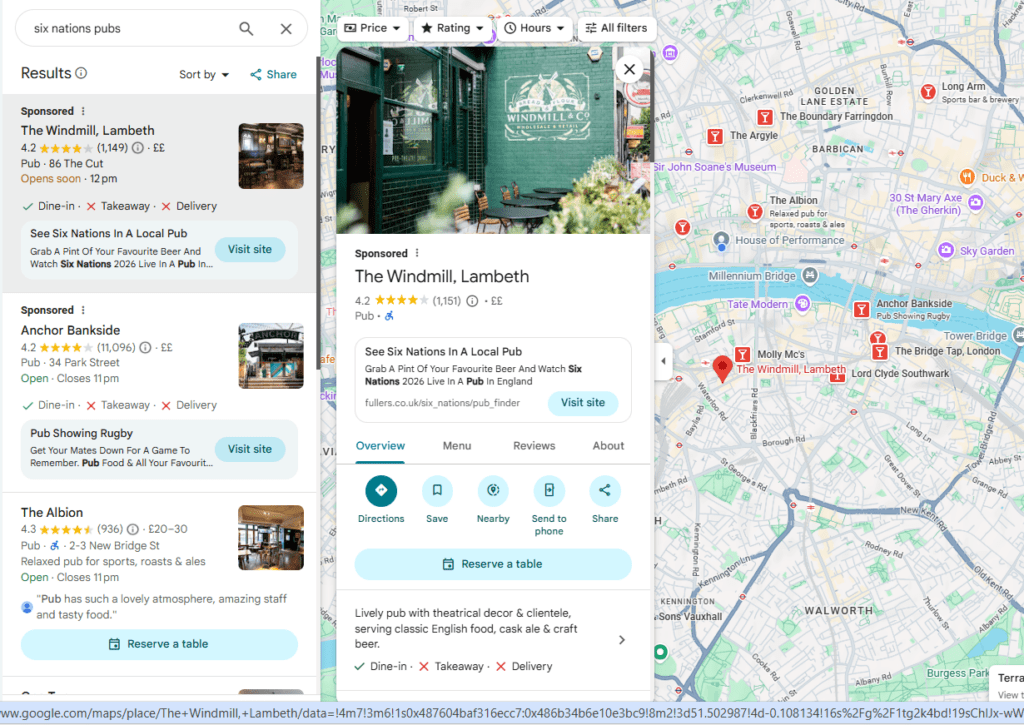The image size is (1024, 725).
Task: Click the Directions icon
Action: 381,491
